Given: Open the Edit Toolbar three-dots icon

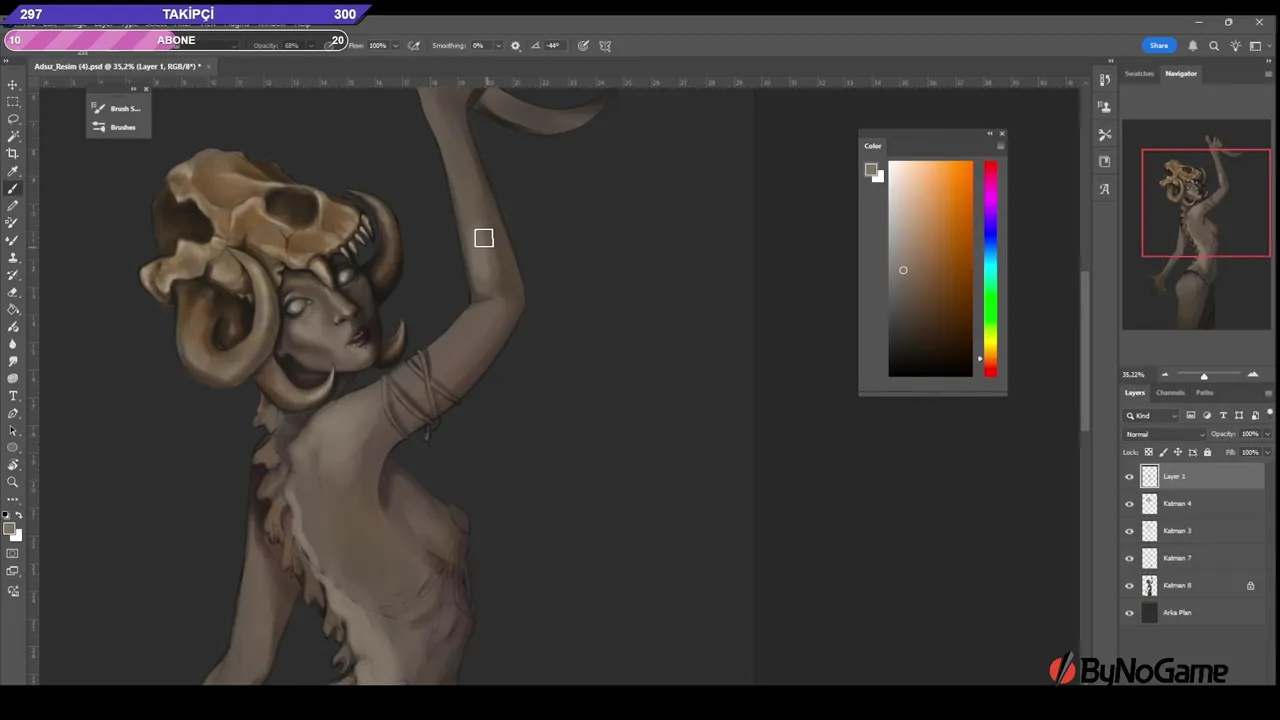Looking at the screenshot, I should [13, 498].
